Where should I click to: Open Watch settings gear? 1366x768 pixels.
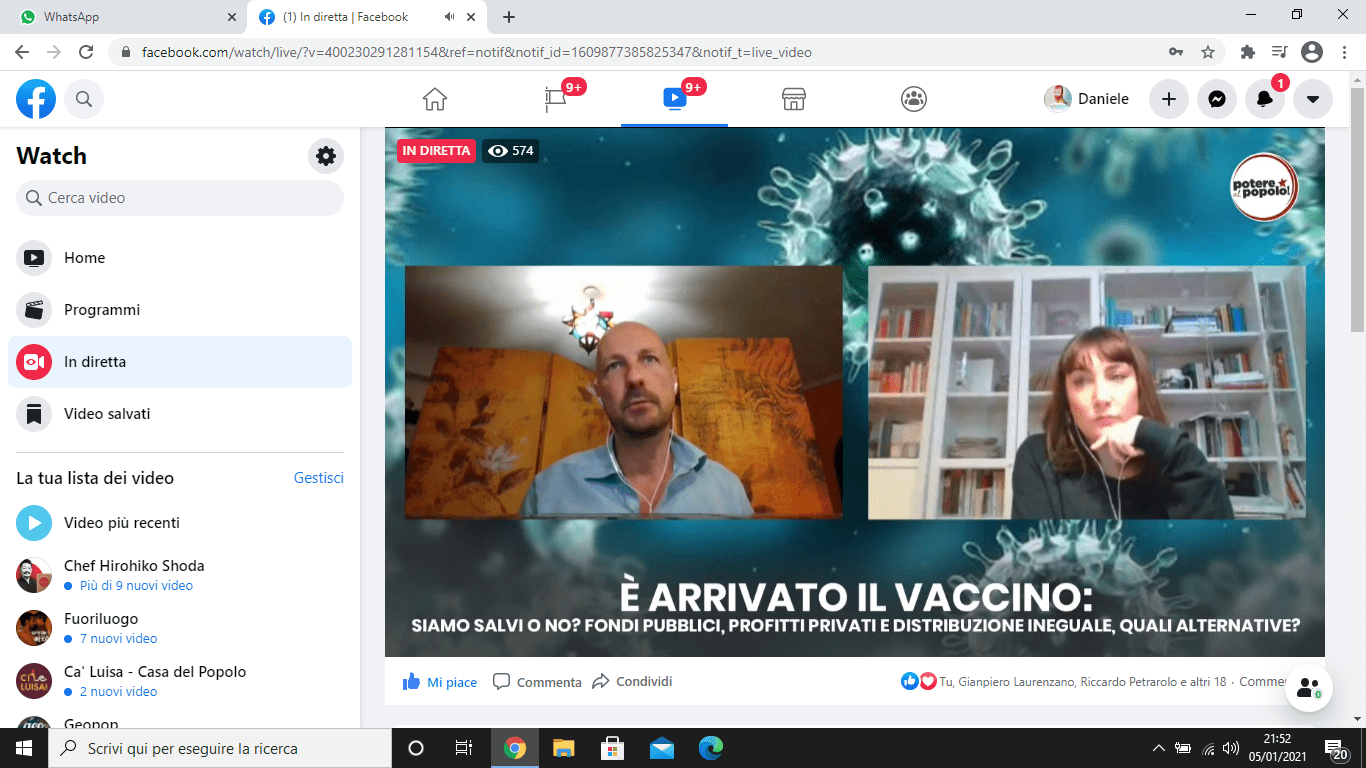coord(326,156)
